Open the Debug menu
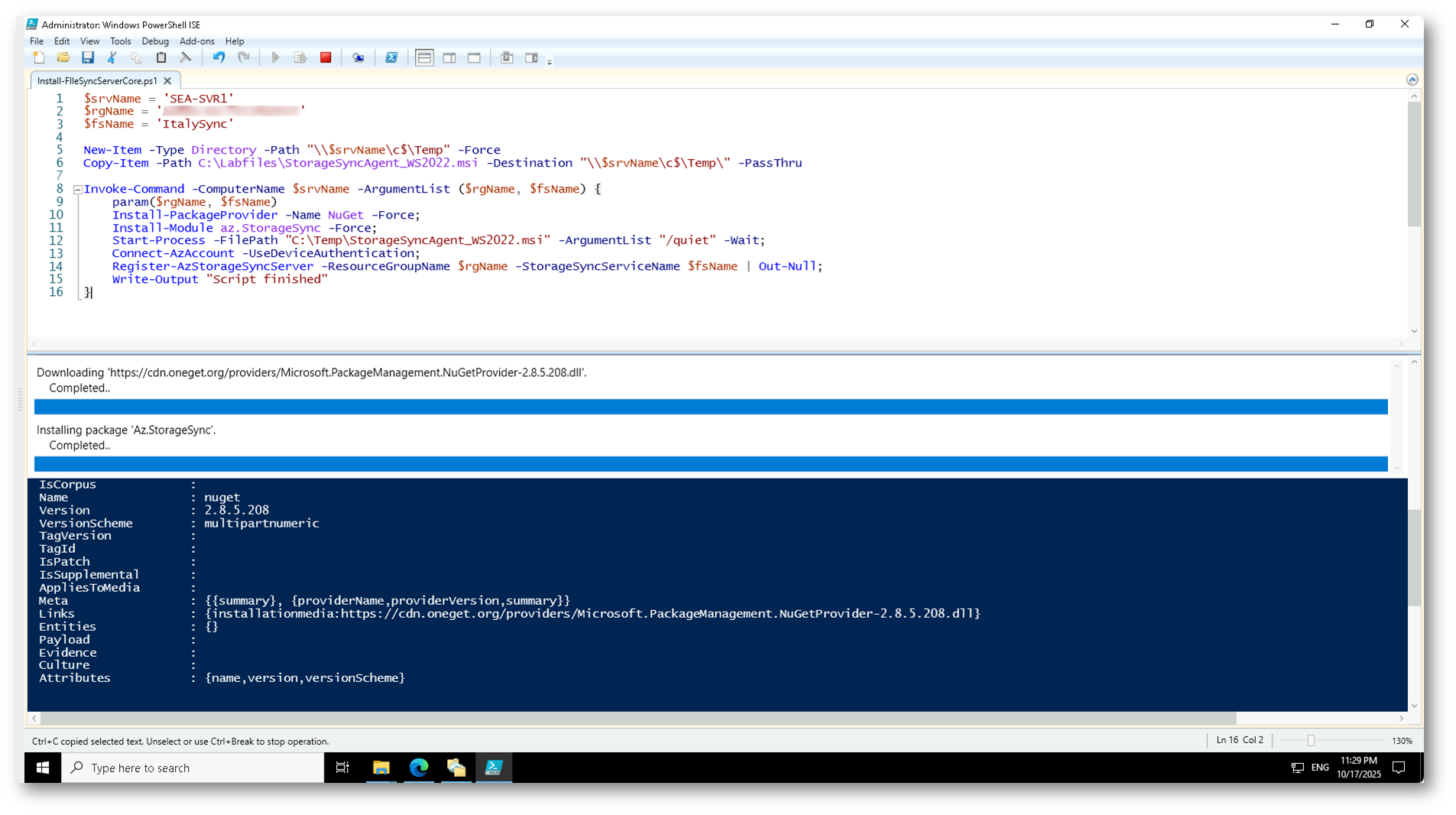1456x815 pixels. pos(155,41)
